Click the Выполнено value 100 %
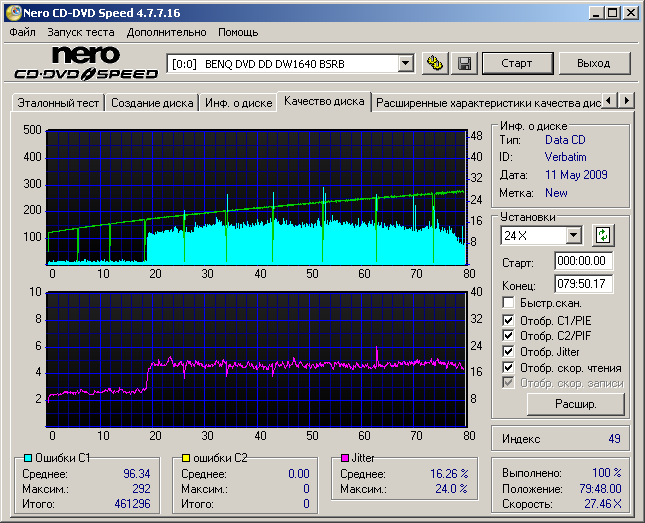Screen dimensions: 645x523 [607, 472]
